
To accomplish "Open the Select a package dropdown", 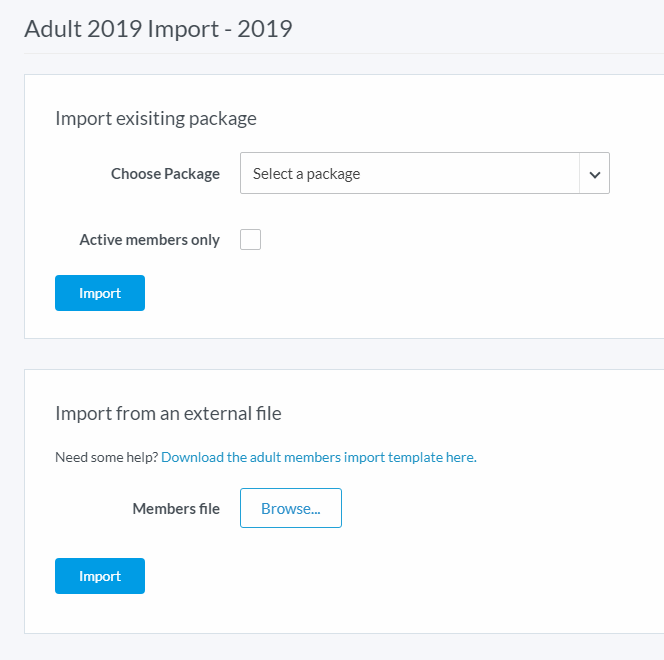I will point(410,173).
